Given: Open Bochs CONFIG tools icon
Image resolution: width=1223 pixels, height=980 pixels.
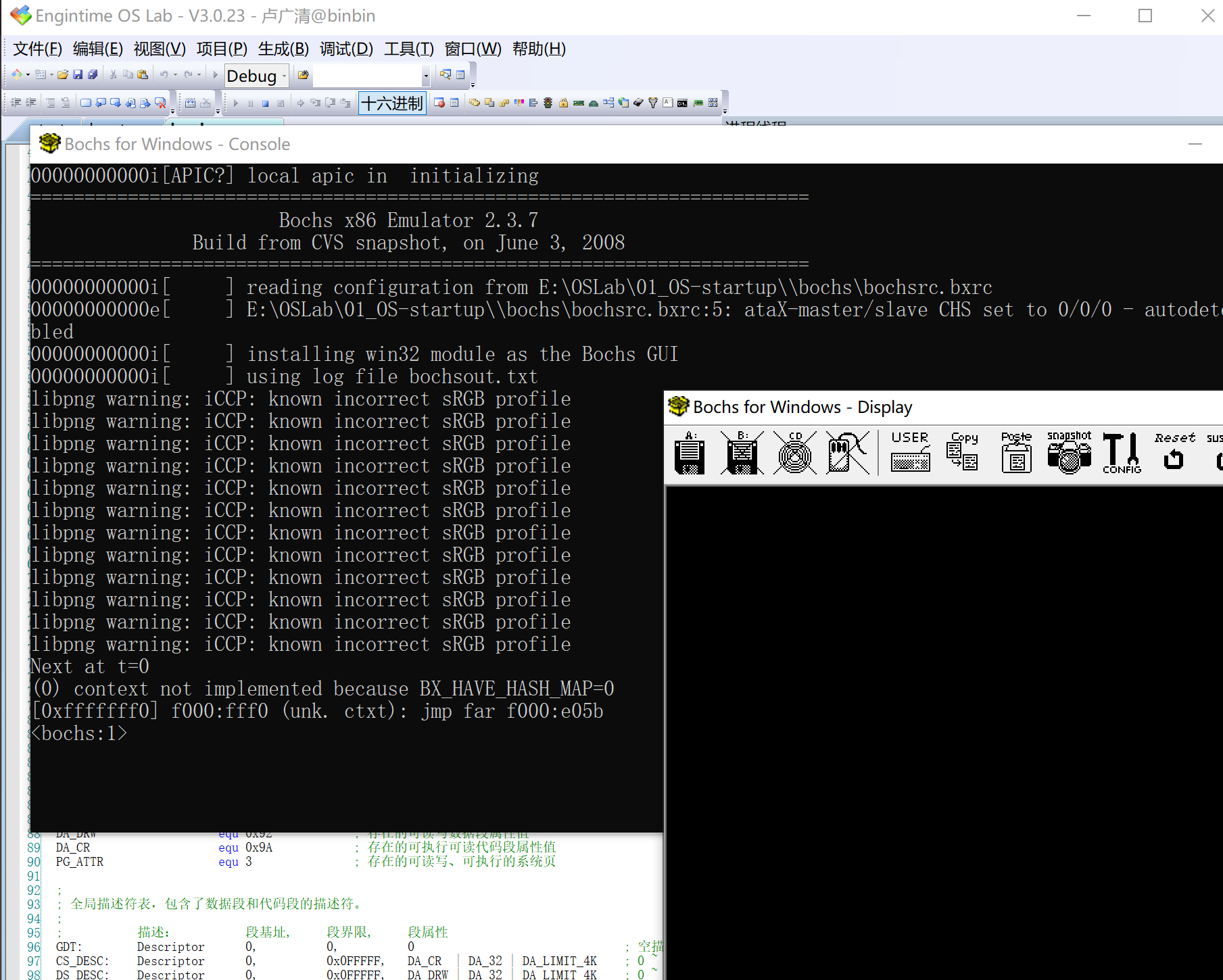Looking at the screenshot, I should click(x=1122, y=453).
